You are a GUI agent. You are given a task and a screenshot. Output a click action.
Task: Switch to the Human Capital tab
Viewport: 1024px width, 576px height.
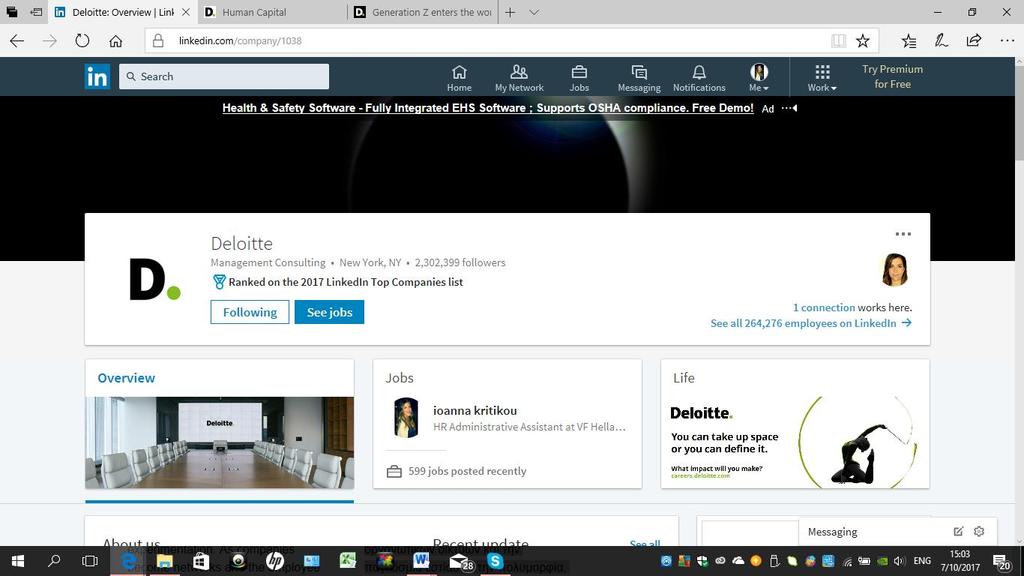[x=272, y=12]
